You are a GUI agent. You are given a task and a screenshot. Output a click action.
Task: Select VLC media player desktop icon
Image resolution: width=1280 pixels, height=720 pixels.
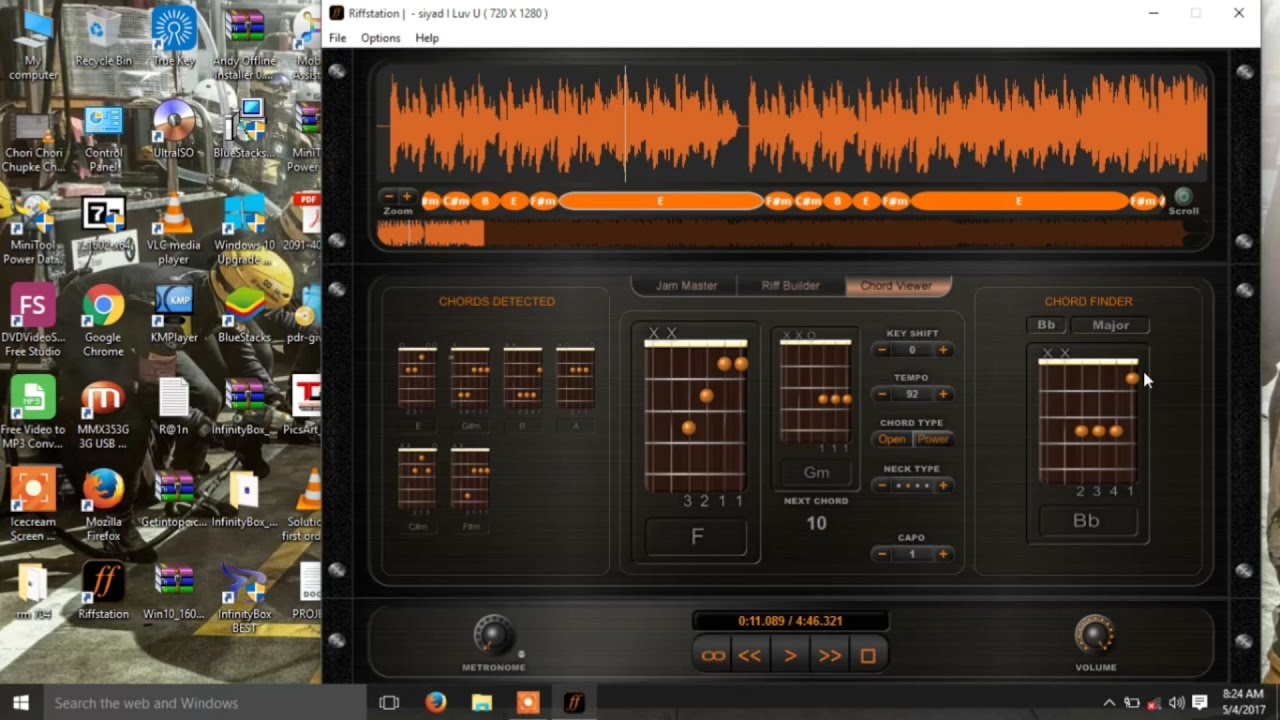(x=174, y=230)
